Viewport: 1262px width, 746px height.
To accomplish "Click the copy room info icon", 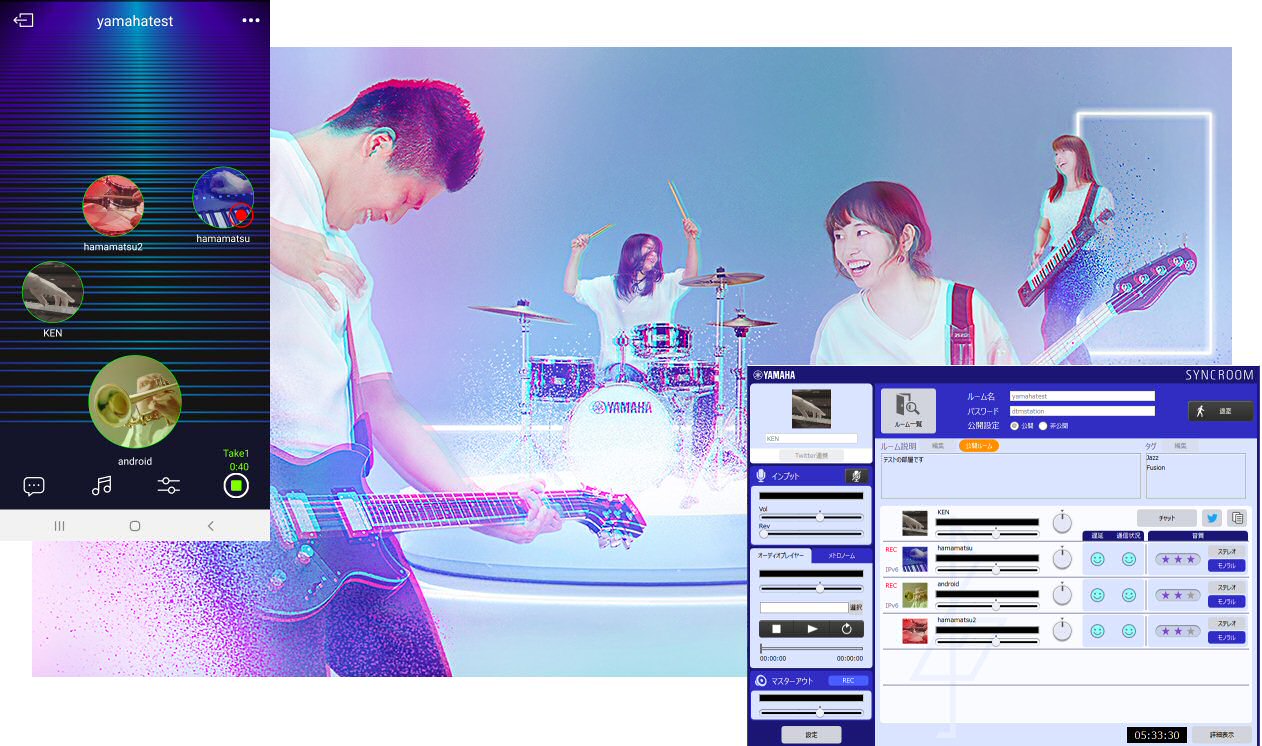I will click(1237, 518).
